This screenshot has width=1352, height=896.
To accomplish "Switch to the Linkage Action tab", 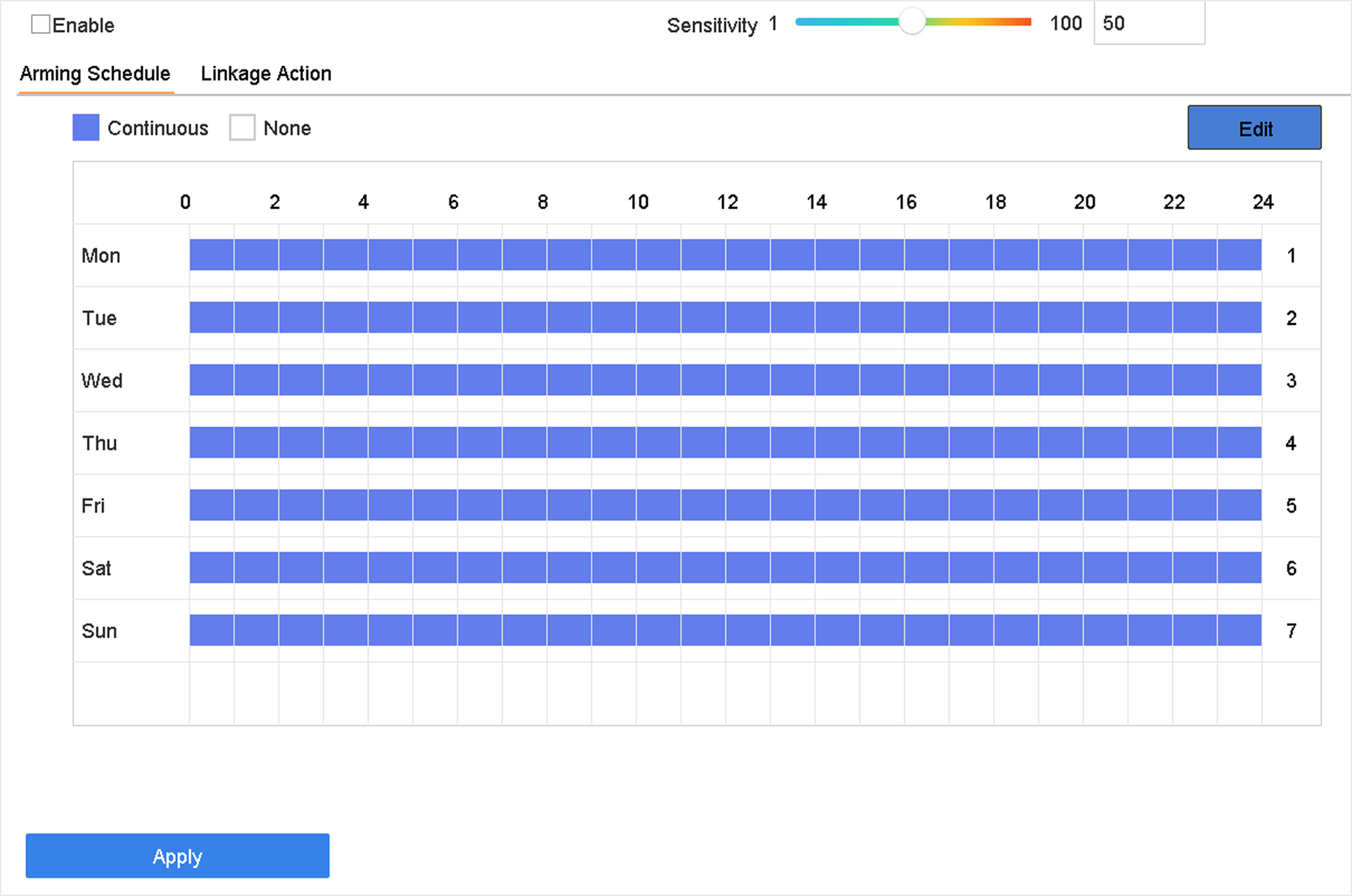I will coord(266,73).
